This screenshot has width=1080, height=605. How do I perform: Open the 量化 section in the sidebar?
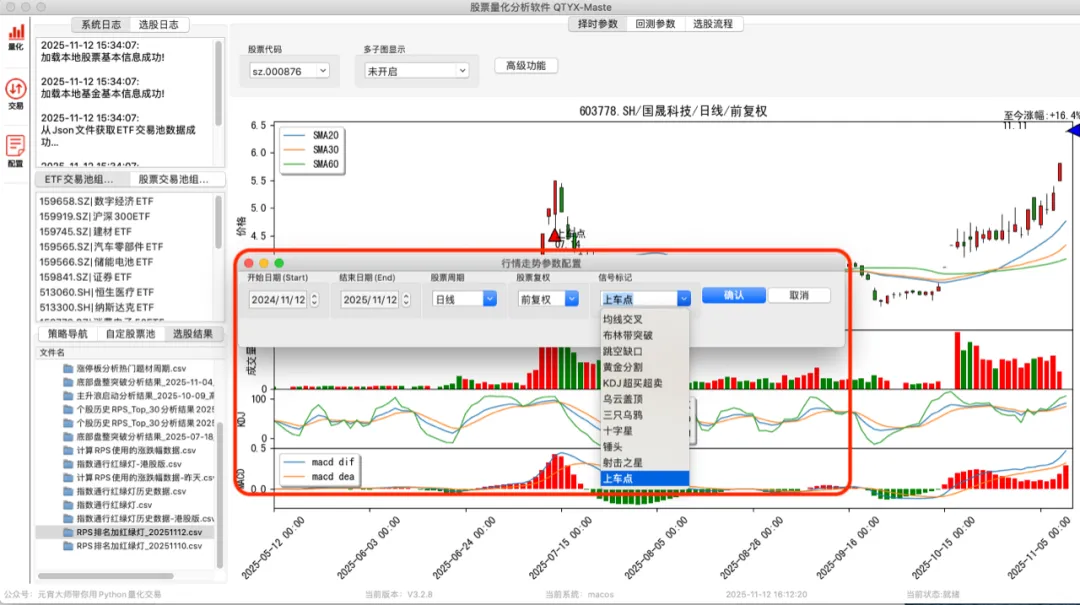click(x=16, y=38)
